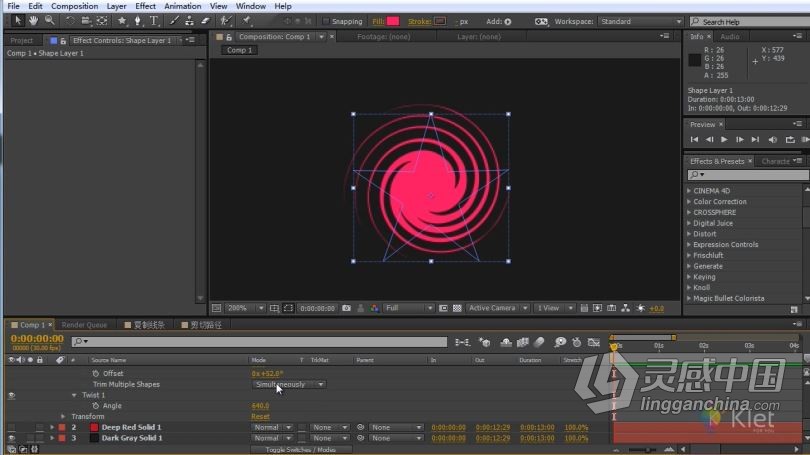Click Reset next to Transform
Screen dimensions: 810x455
pyautogui.click(x=260, y=416)
